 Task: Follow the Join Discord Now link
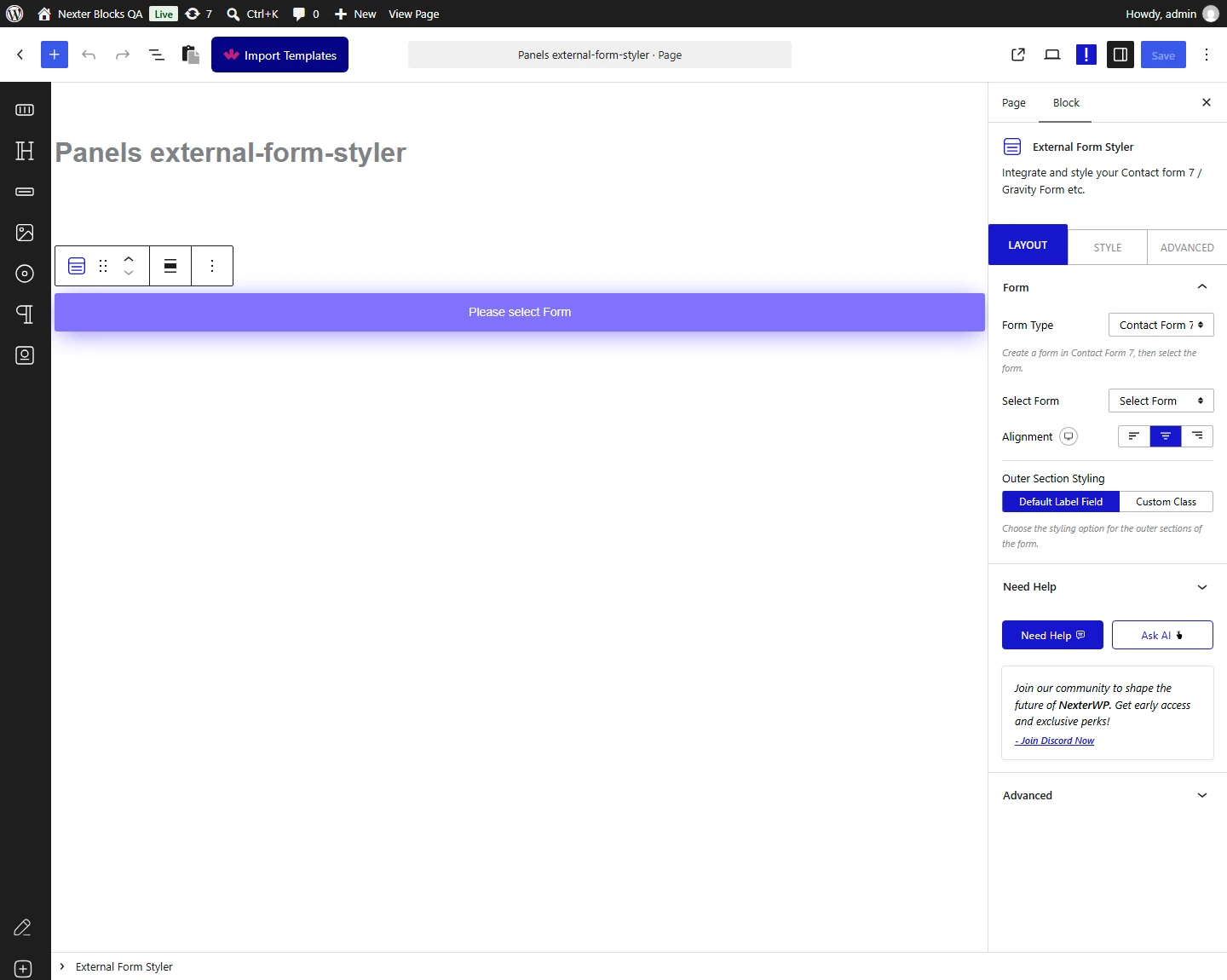pyautogui.click(x=1055, y=741)
